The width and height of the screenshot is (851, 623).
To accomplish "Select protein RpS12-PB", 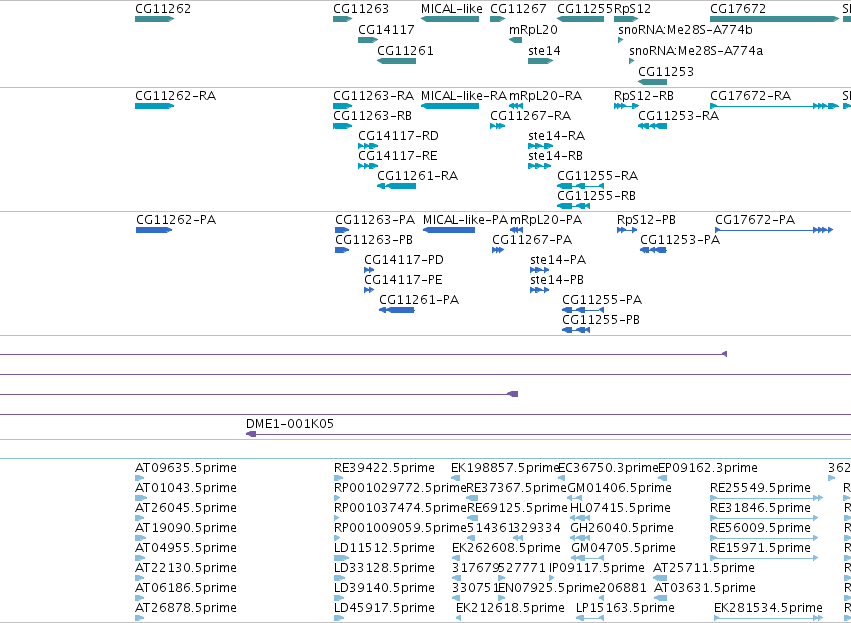I will [x=627, y=230].
